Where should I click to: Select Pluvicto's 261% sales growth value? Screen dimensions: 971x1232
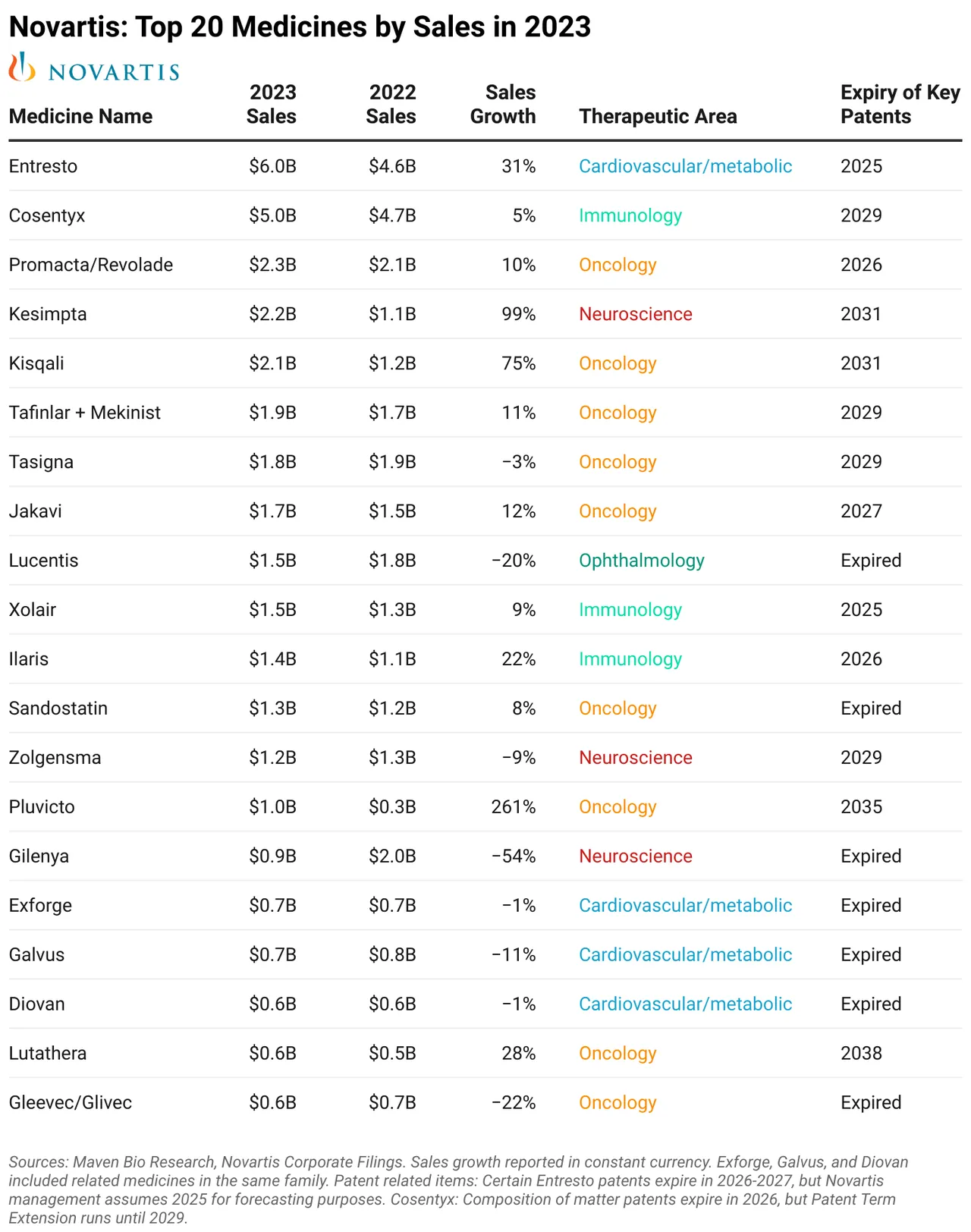click(x=514, y=806)
